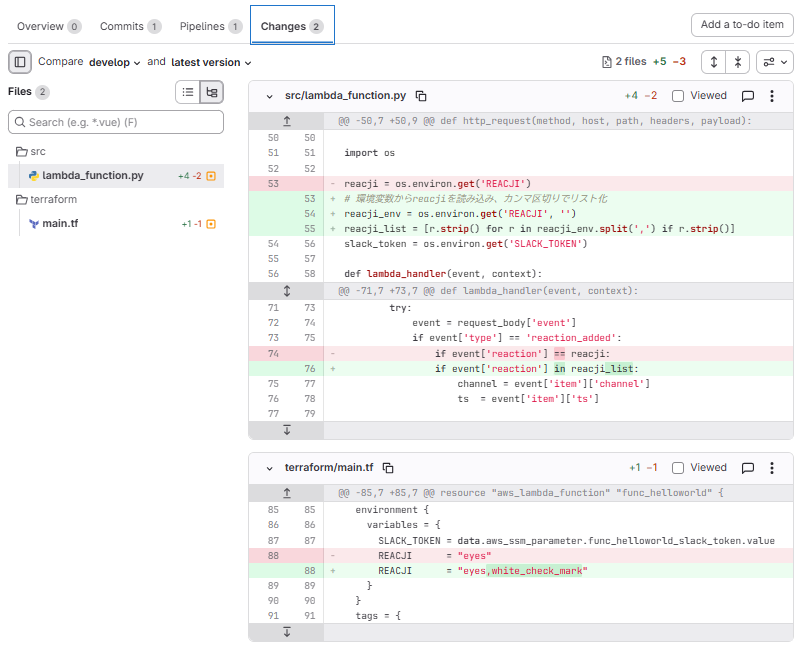Click the file search input field
Image resolution: width=802 pixels, height=647 pixels.
[x=115, y=122]
